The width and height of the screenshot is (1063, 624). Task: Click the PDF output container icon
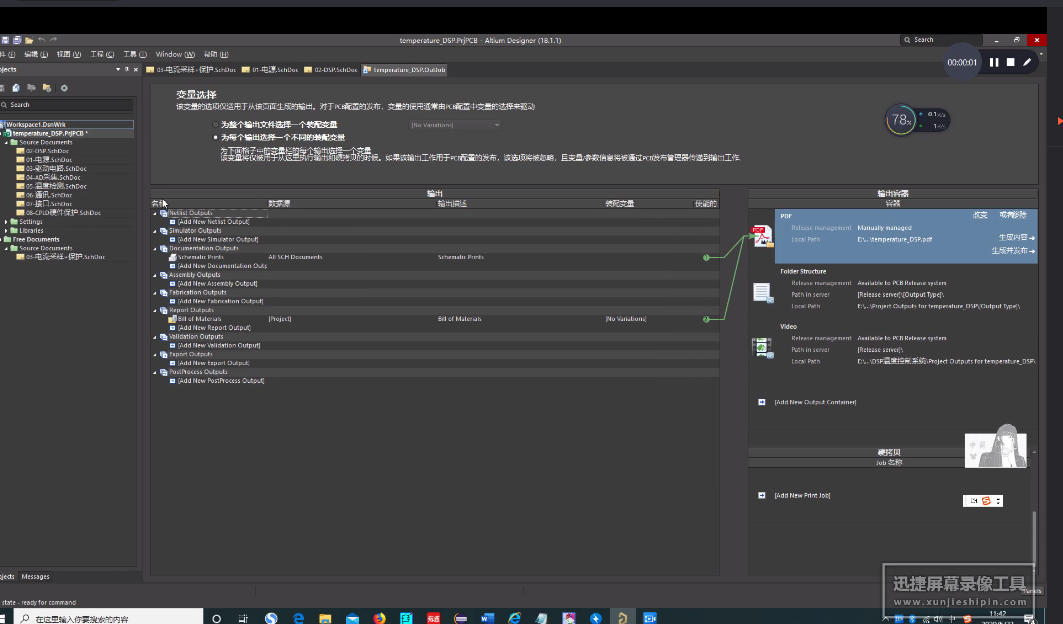761,236
